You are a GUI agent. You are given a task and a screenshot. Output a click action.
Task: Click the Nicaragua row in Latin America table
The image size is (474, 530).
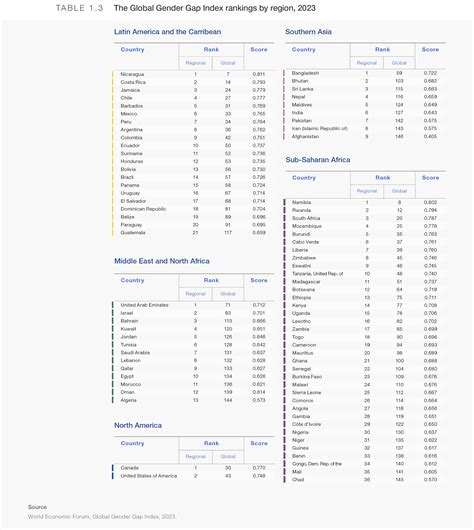click(x=193, y=74)
